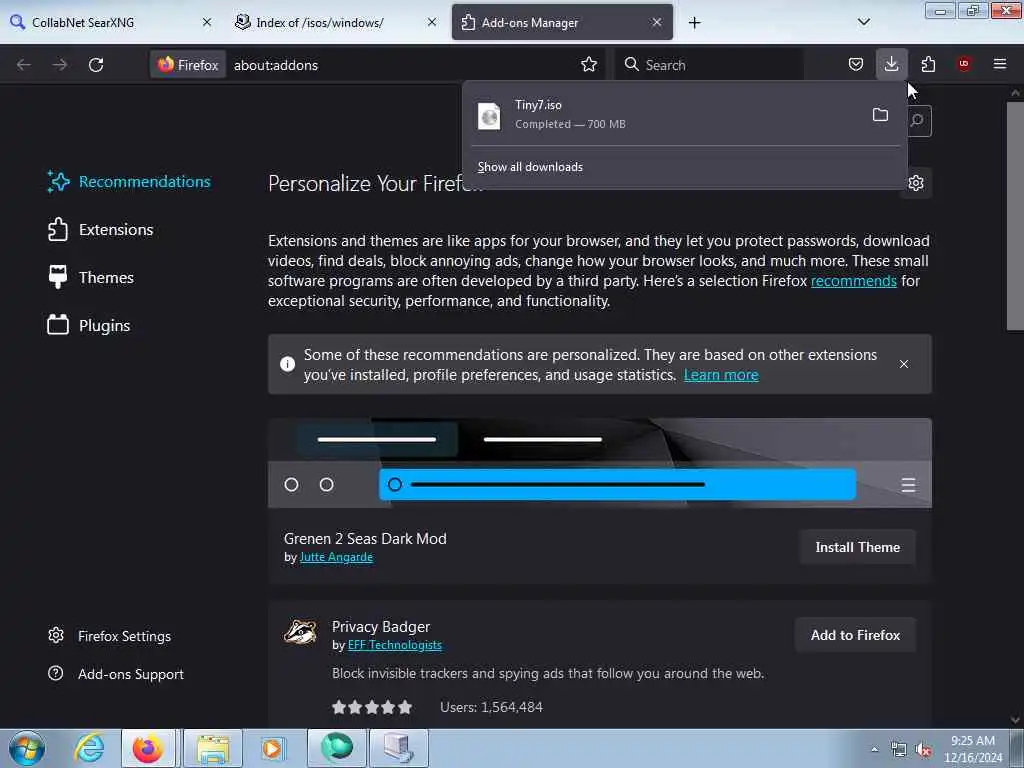The height and width of the screenshot is (768, 1024).
Task: Click the Themes paintbrush icon
Action: 58,278
